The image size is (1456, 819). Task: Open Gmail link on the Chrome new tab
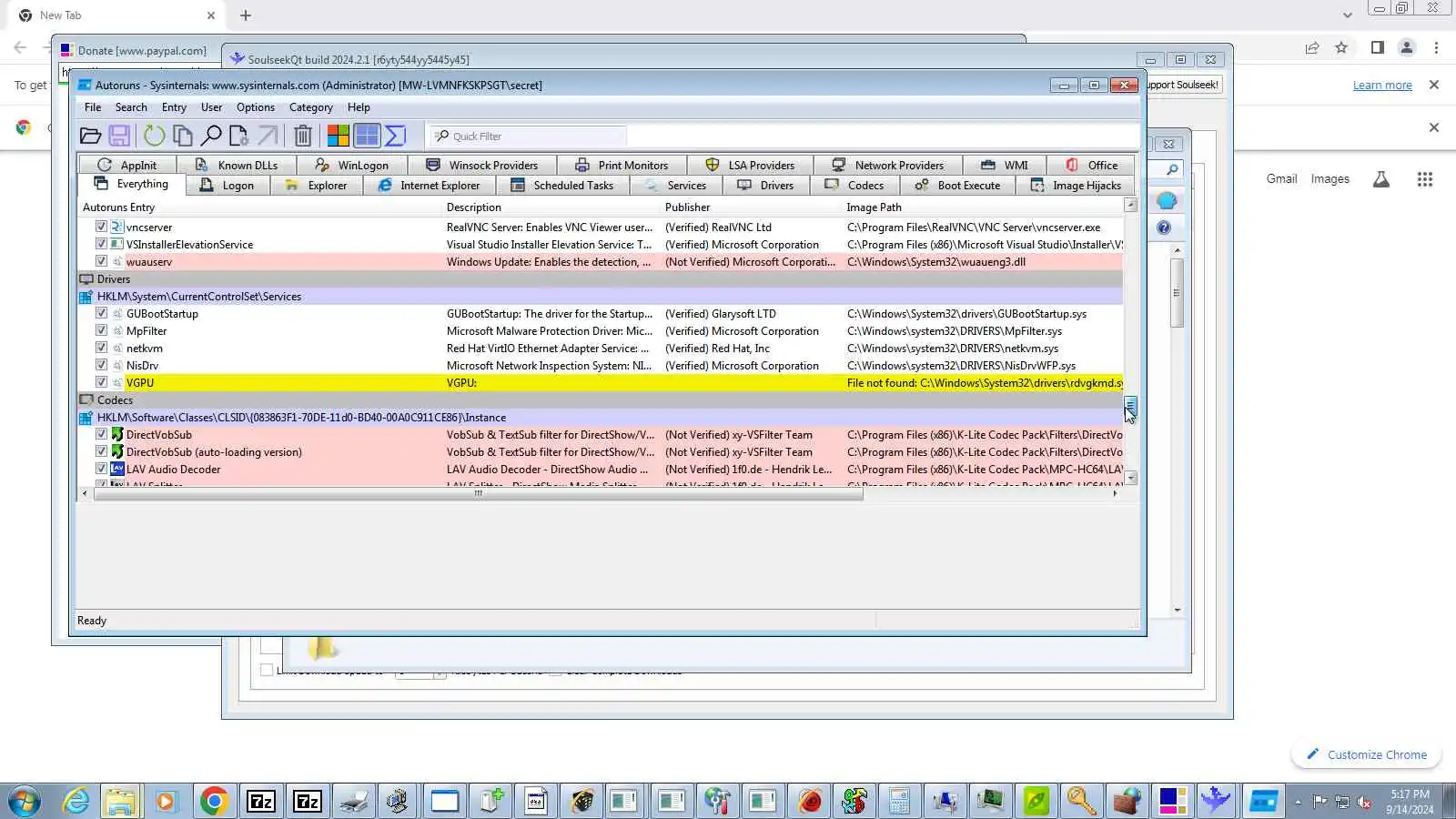click(x=1281, y=179)
